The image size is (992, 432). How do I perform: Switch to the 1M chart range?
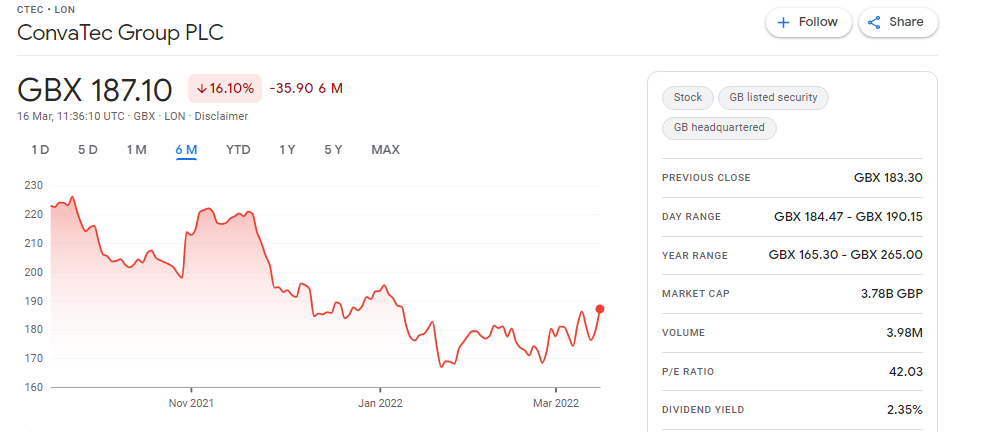137,150
